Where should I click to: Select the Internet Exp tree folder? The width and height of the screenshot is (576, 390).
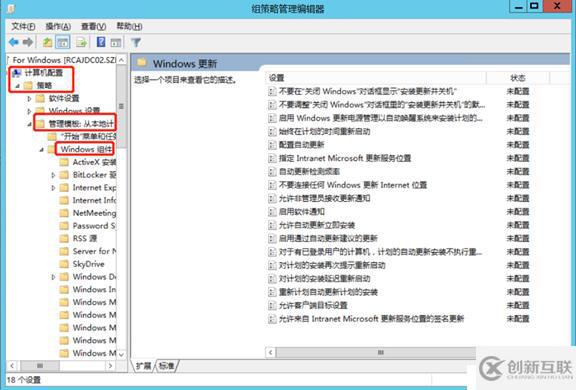[94, 188]
